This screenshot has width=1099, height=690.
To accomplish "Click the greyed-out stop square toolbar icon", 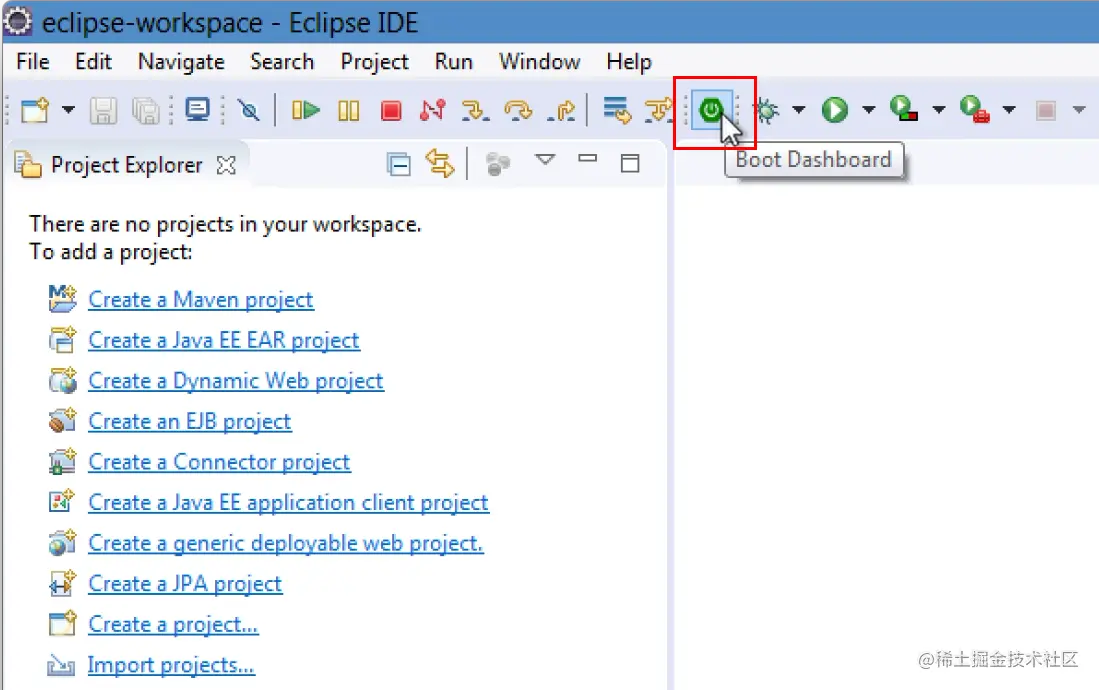I will [1045, 110].
